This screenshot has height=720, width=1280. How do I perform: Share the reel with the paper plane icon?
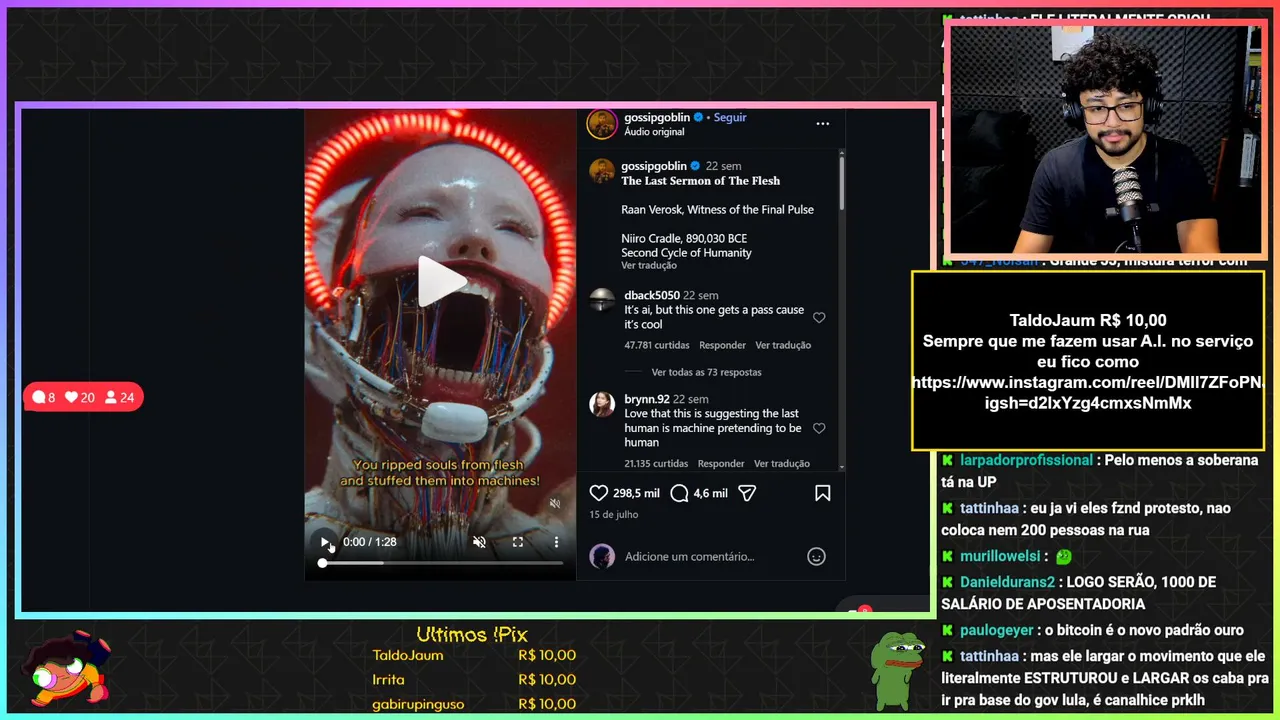point(747,493)
